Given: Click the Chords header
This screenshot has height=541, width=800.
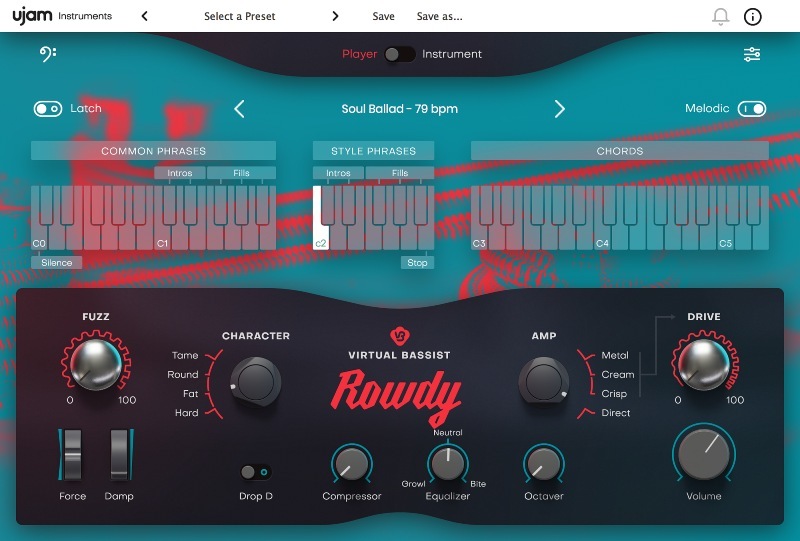Looking at the screenshot, I should click(x=620, y=151).
